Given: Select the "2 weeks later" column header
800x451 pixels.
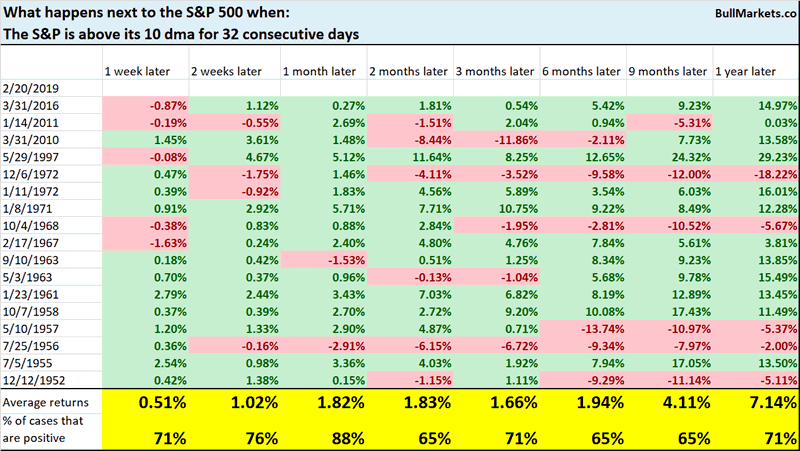Looking at the screenshot, I should [225, 71].
